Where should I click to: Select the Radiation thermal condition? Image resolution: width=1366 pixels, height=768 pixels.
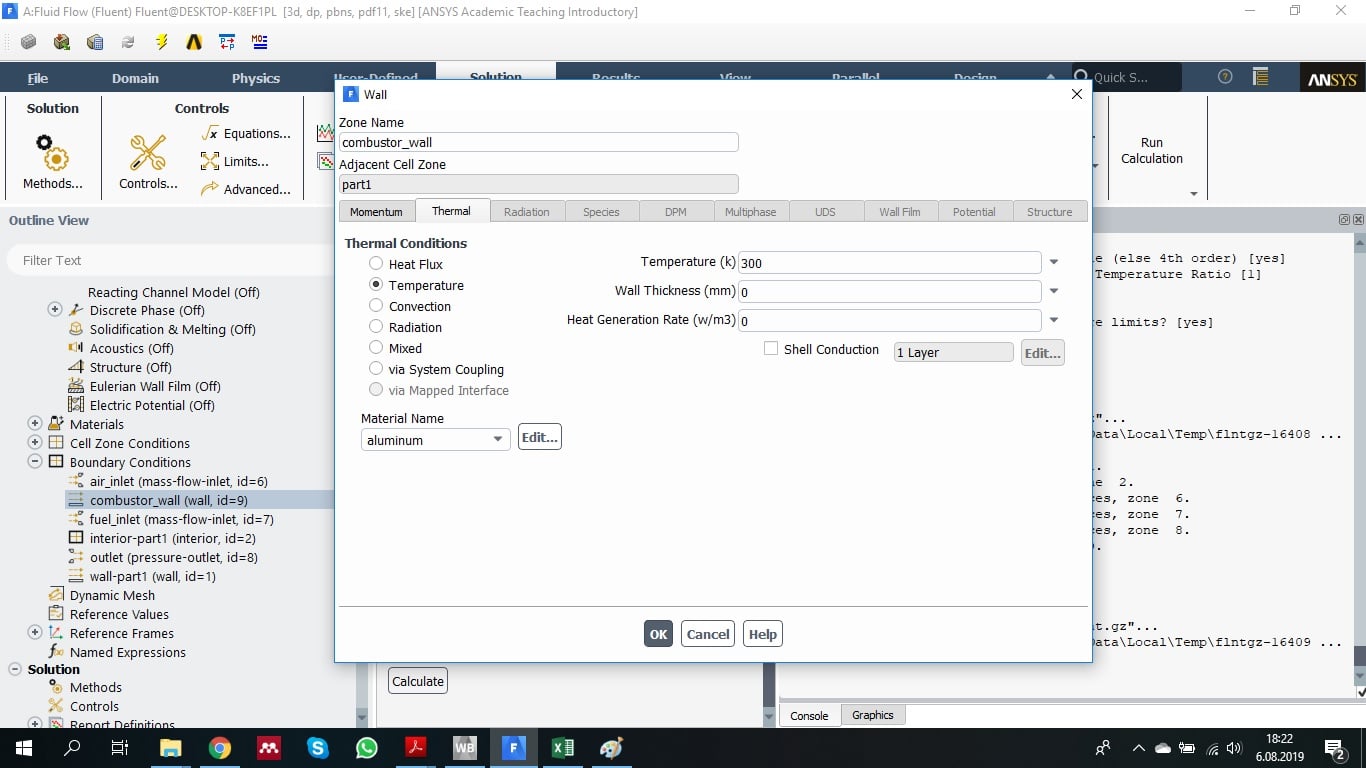pyautogui.click(x=376, y=327)
